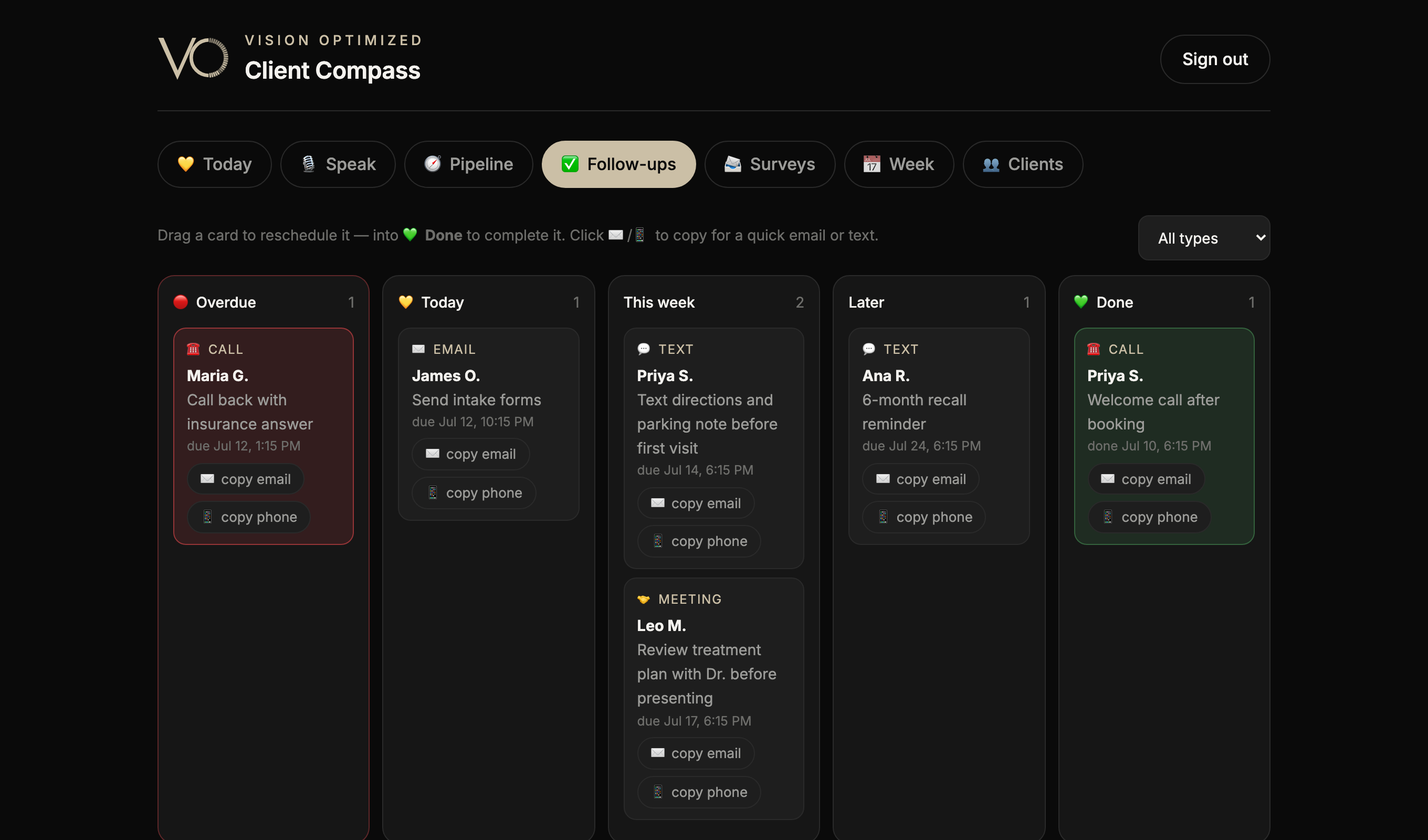Click the '6-month recall reminder' task text
The width and height of the screenshot is (1428, 840).
(915, 412)
